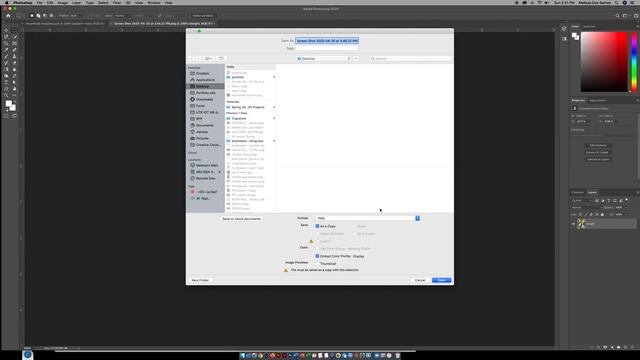640x360 pixels.
Task: Expand the Spring 20 folder arrow
Action: tap(274, 107)
